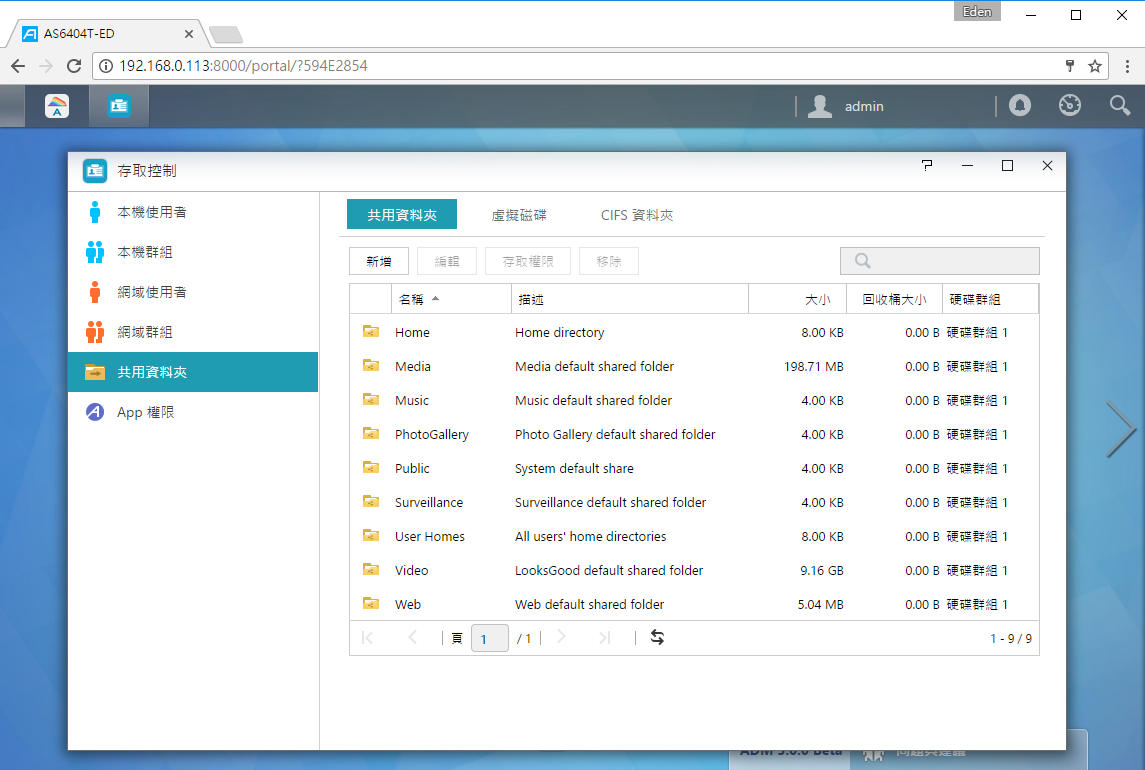Click the page number input box
This screenshot has height=770, width=1145.
tap(490, 639)
